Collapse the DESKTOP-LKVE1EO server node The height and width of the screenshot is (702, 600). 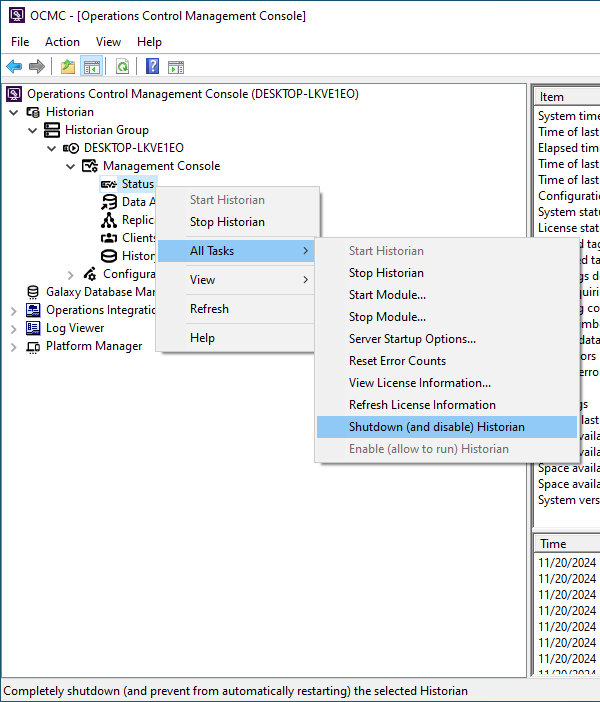coord(51,149)
